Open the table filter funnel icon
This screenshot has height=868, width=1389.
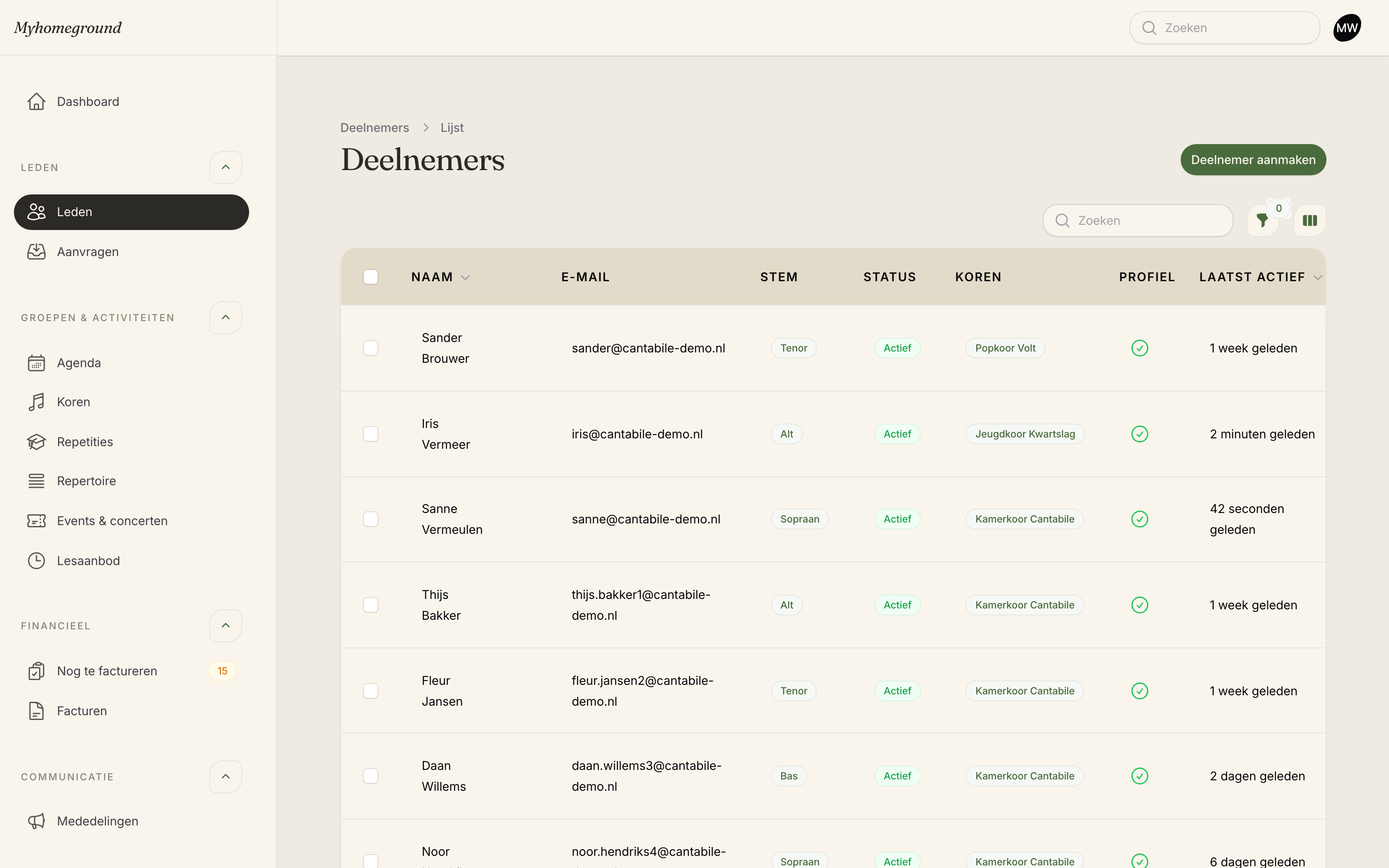pos(1262,220)
